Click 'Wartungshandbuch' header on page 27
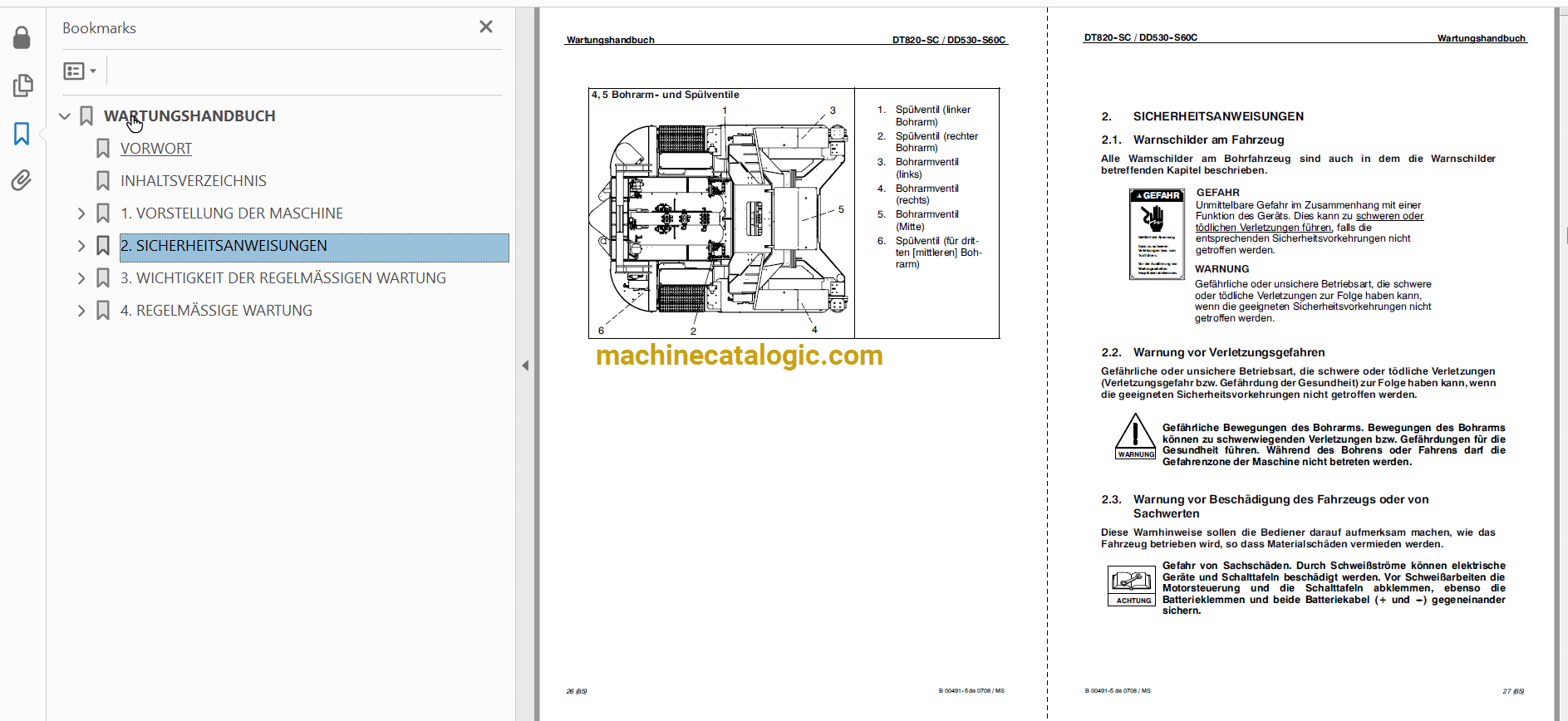This screenshot has height=721, width=1568. pos(1481,38)
